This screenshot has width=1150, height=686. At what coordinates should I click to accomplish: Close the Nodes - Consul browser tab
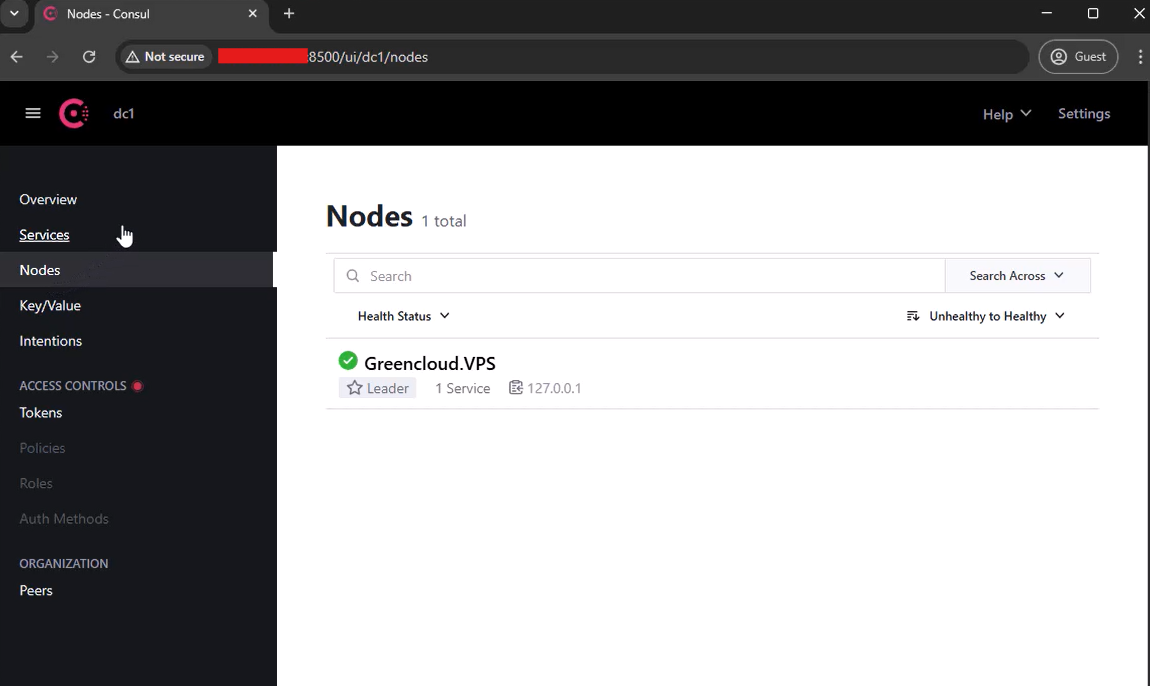click(252, 13)
